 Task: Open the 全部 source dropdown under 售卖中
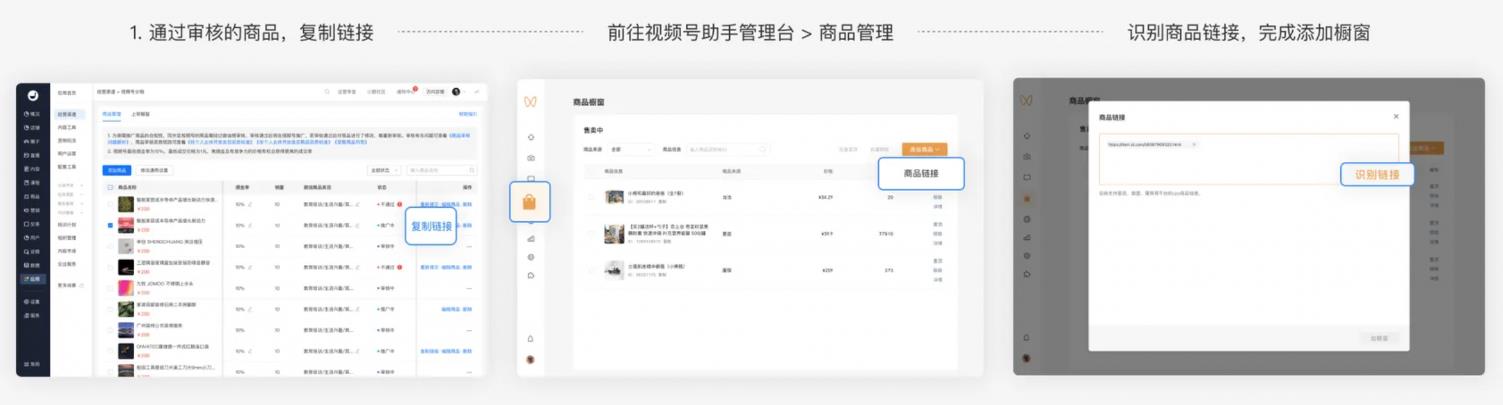(630, 149)
